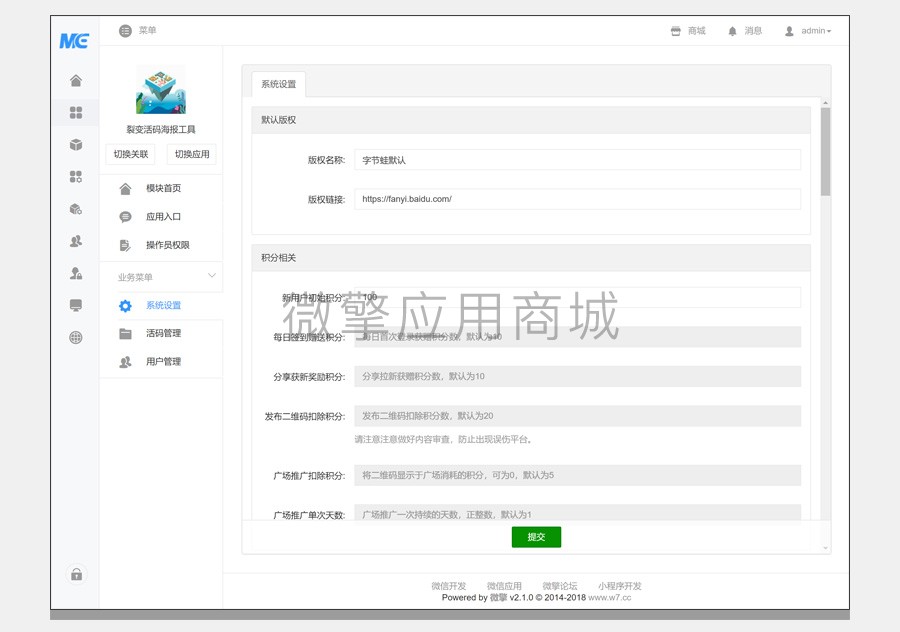
Task: Collapse the 业务菜单 section chevron
Action: pyautogui.click(x=213, y=277)
